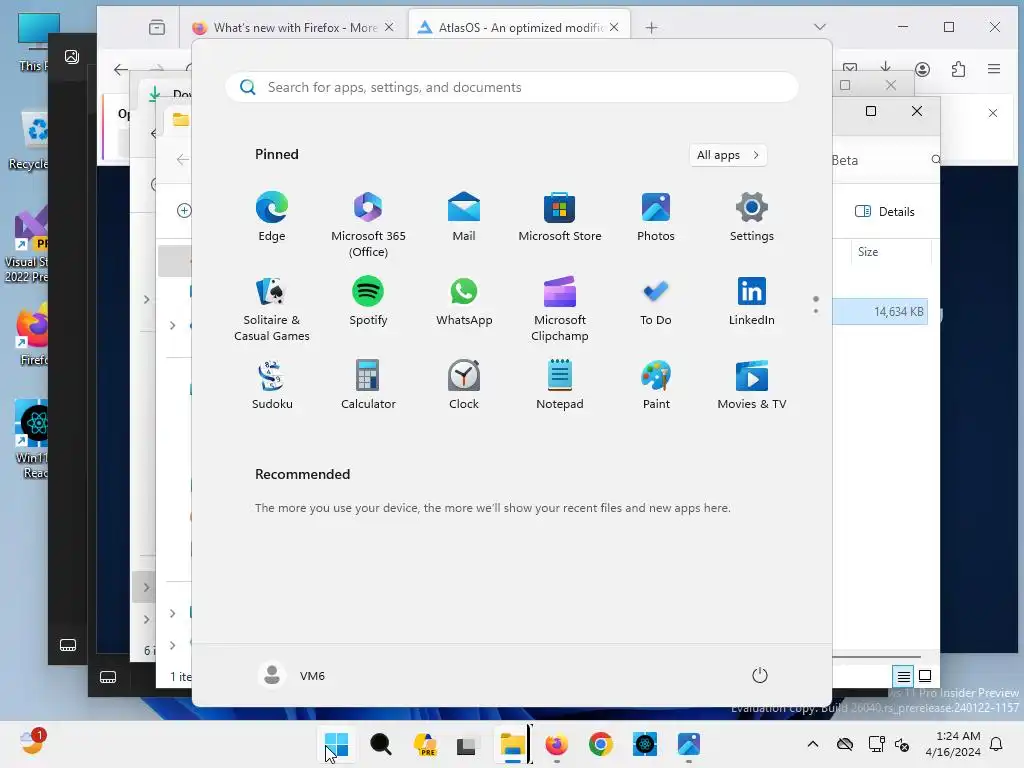Screen dimensions: 1024x768
Task: Launch LinkedIn pinned app
Action: point(752,300)
